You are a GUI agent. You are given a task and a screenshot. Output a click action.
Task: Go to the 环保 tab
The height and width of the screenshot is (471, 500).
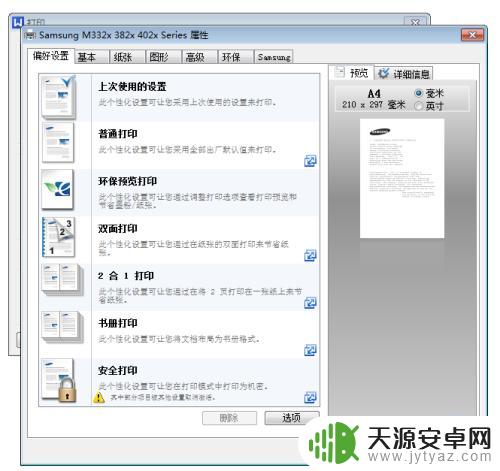click(236, 57)
